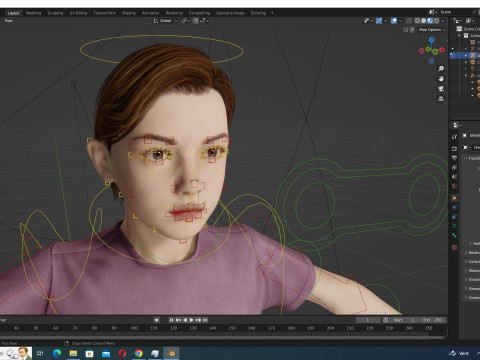Open the pivot point dropdown
The image size is (480, 360).
pyautogui.click(x=185, y=21)
